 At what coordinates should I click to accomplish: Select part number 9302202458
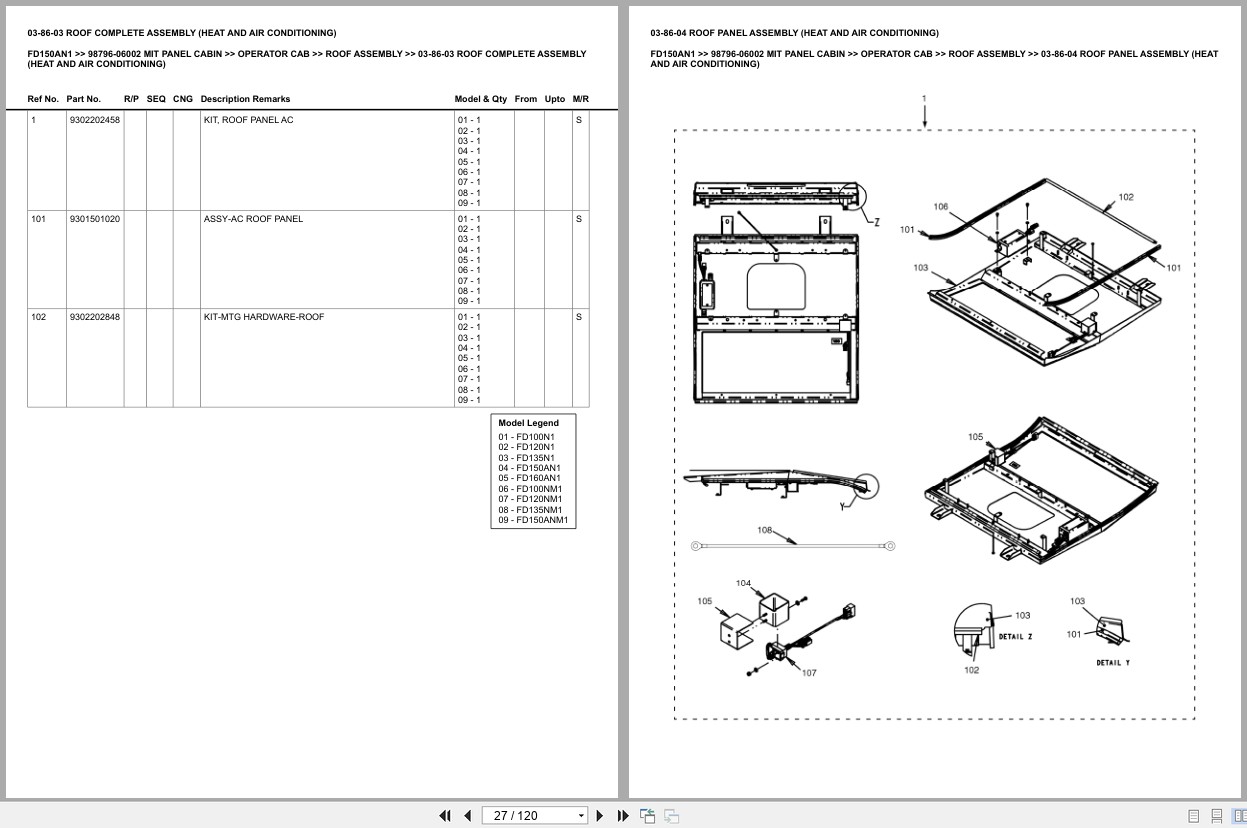[95, 120]
